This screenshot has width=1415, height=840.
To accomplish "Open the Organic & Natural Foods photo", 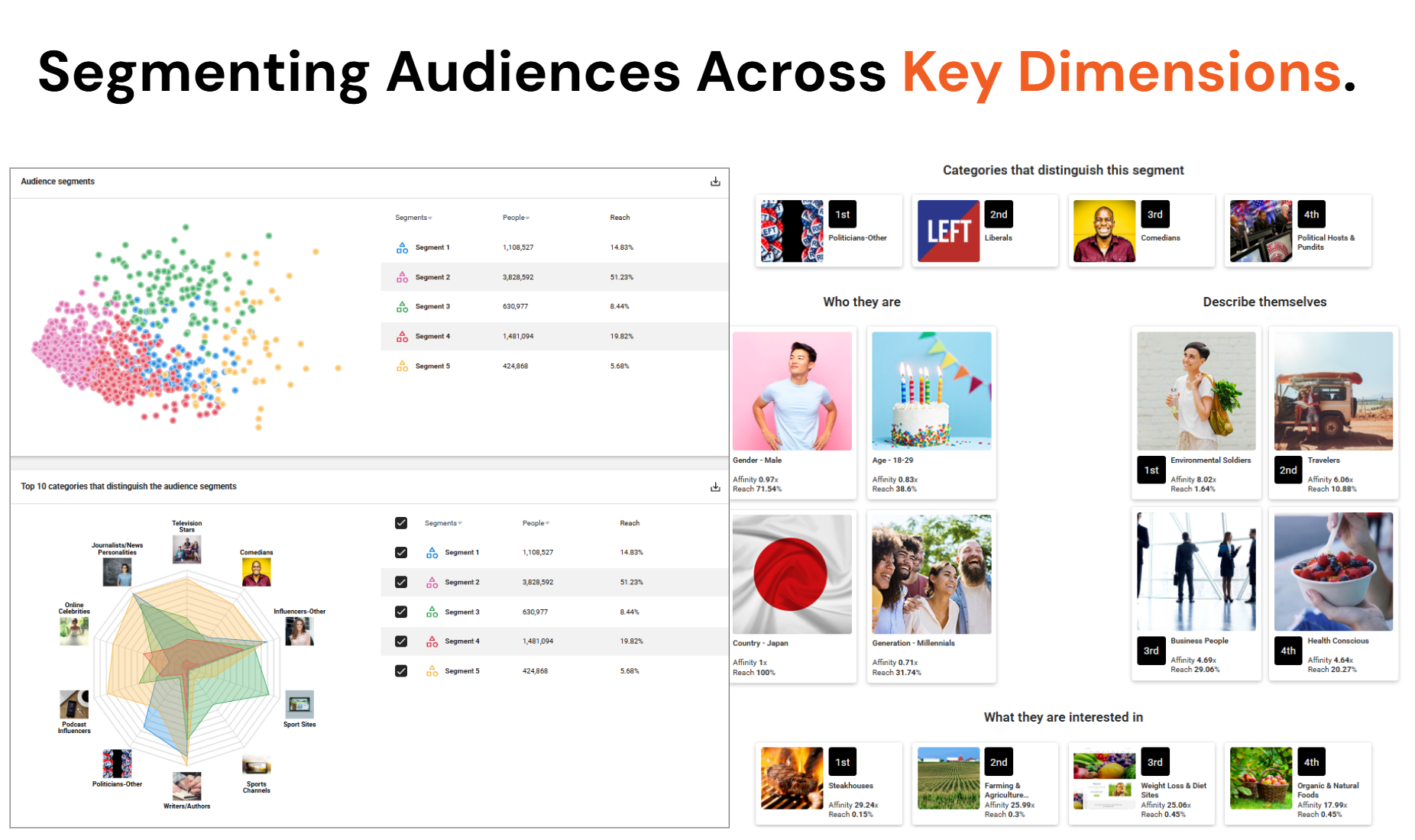I will tap(1261, 778).
